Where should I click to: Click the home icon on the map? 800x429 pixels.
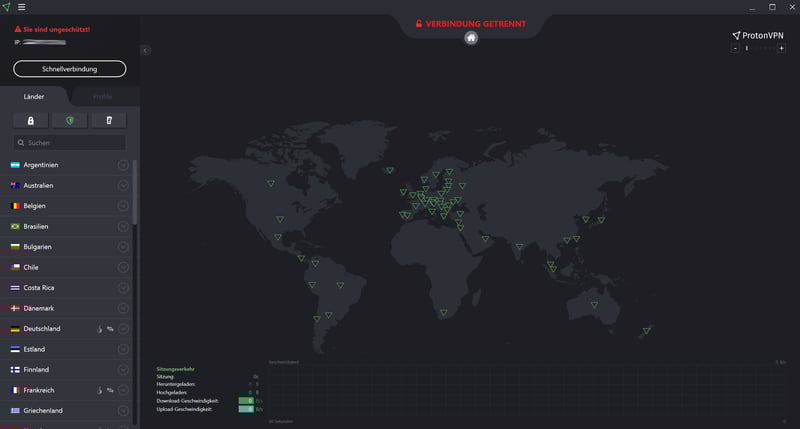pyautogui.click(x=471, y=38)
